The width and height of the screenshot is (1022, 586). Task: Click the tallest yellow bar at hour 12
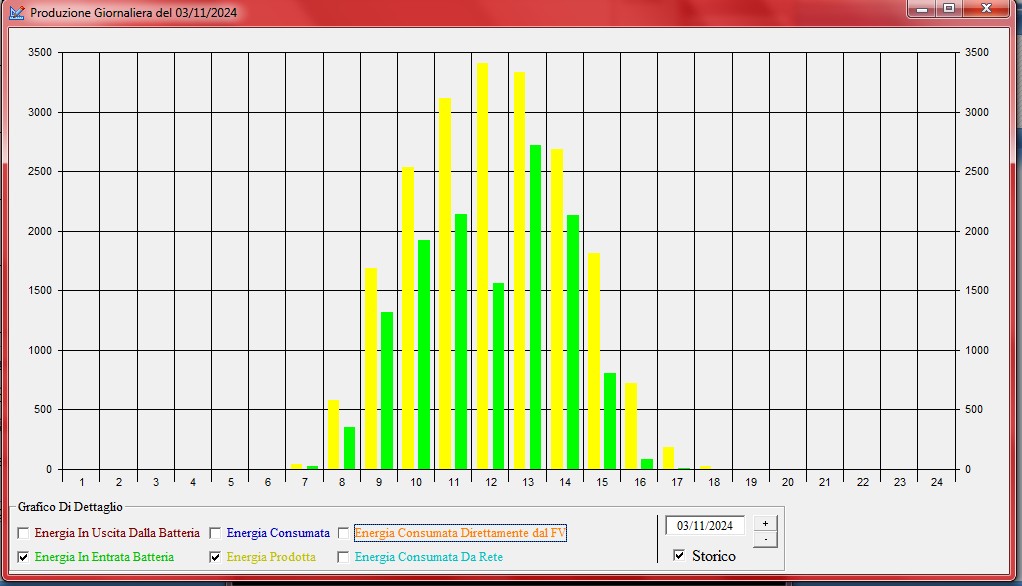click(x=482, y=266)
